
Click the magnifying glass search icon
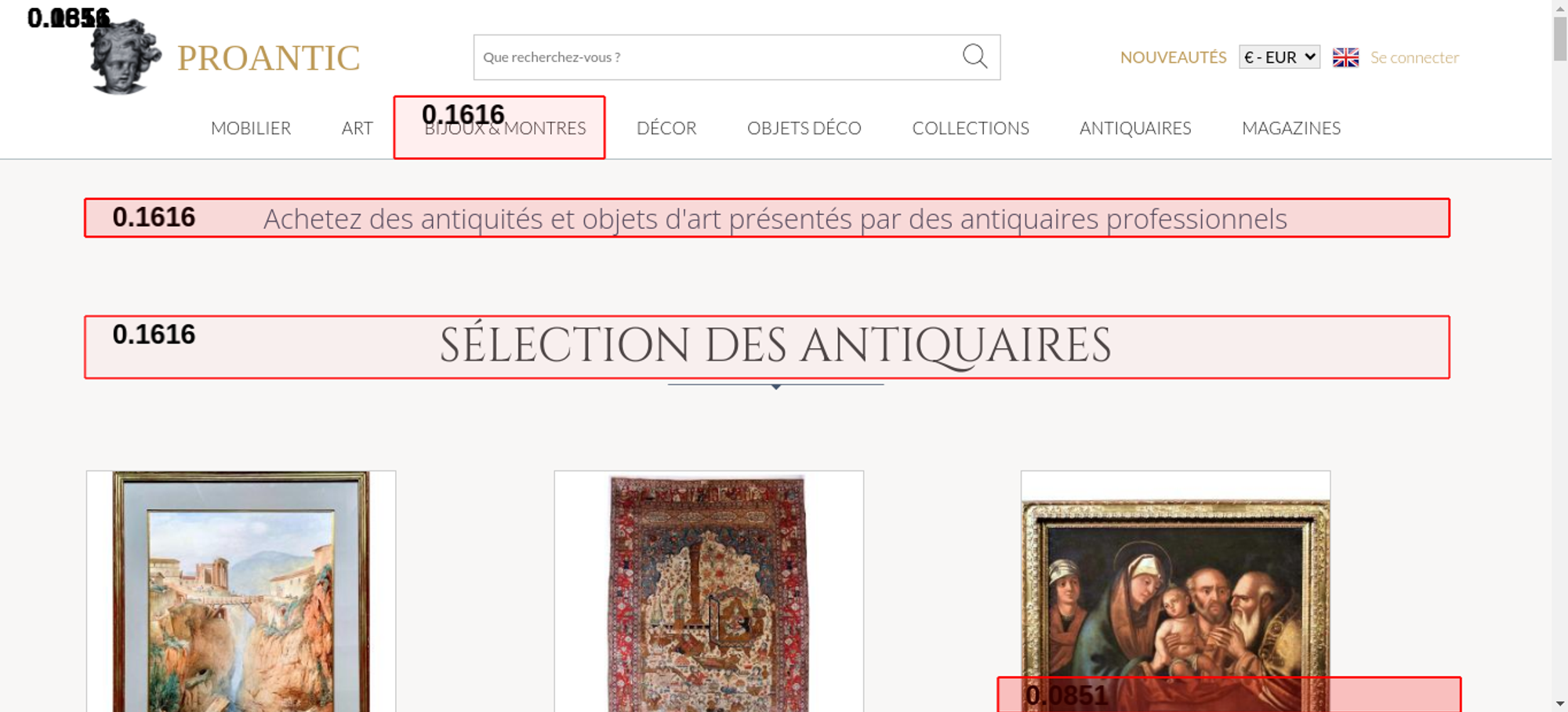pyautogui.click(x=975, y=56)
